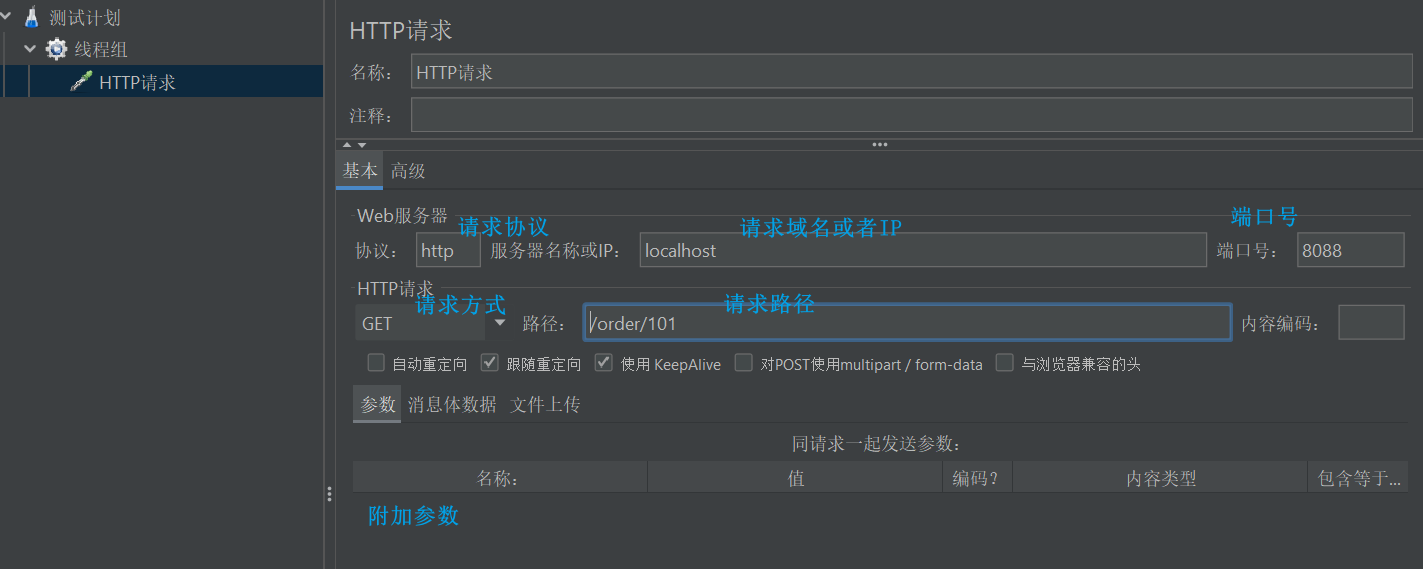
Task: Open the GET request method dropdown
Action: [500, 322]
